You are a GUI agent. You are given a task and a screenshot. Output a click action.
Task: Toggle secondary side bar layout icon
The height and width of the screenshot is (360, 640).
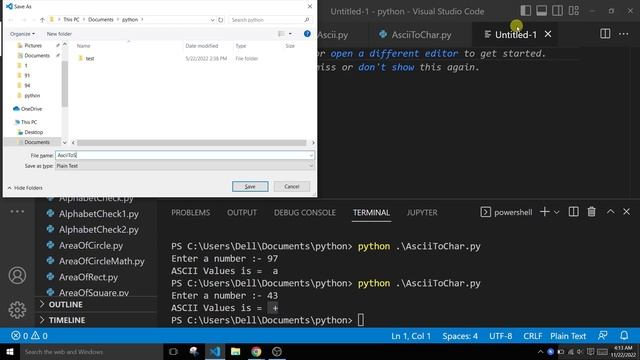[x=558, y=11]
